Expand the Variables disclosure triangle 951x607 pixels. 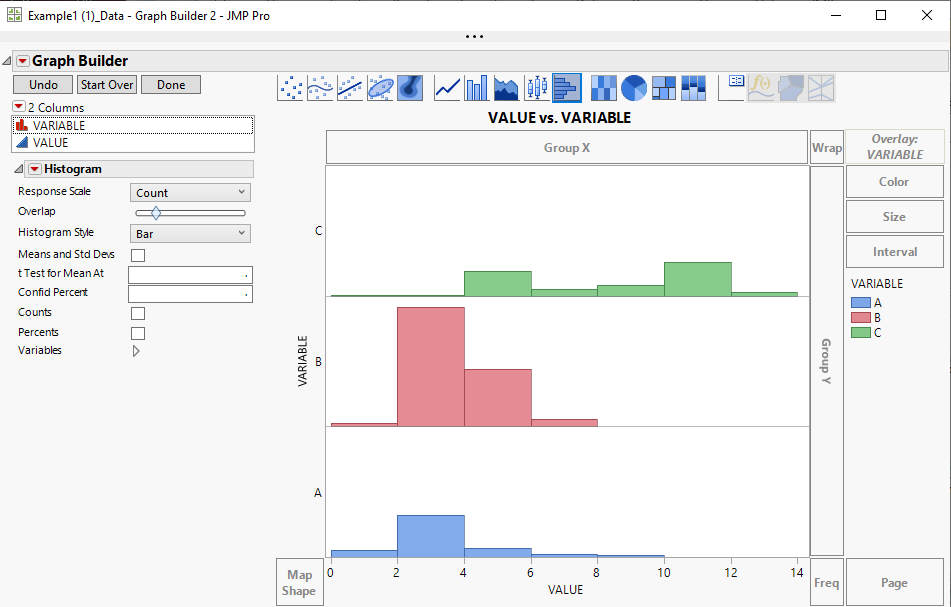pyautogui.click(x=136, y=350)
